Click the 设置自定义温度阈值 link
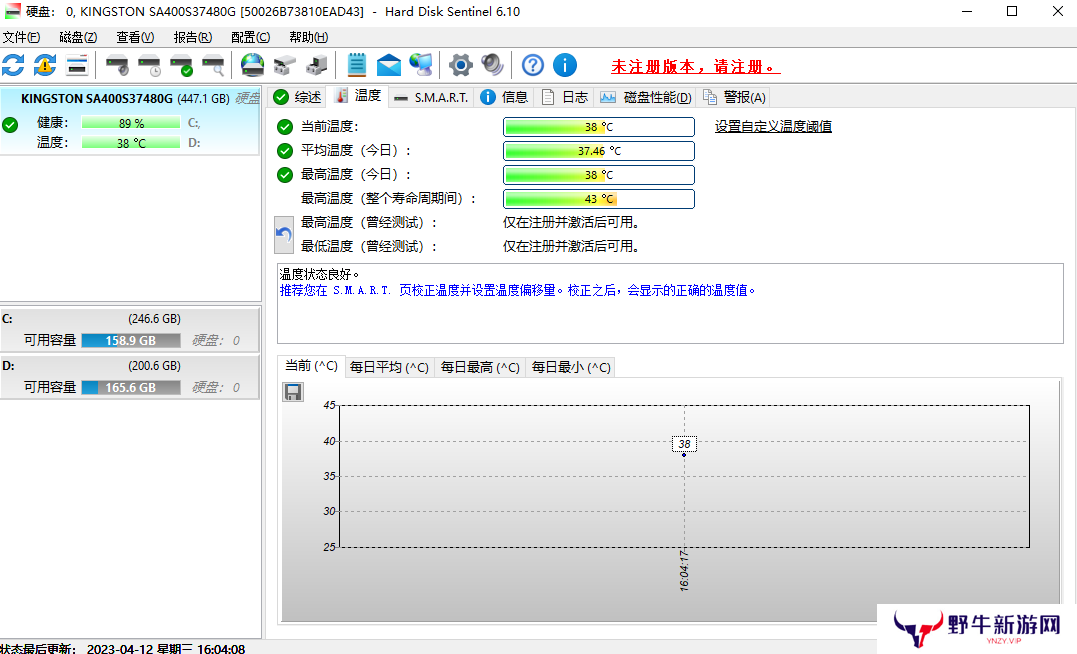Viewport: 1077px width, 654px height. (x=773, y=126)
